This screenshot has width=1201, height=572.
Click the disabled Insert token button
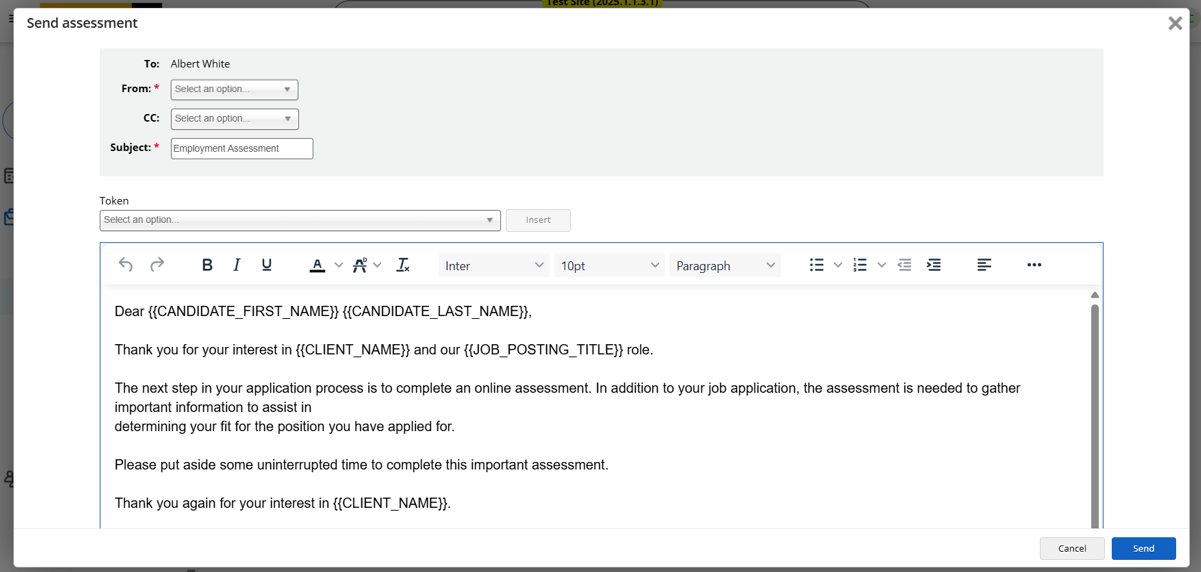pyautogui.click(x=538, y=220)
